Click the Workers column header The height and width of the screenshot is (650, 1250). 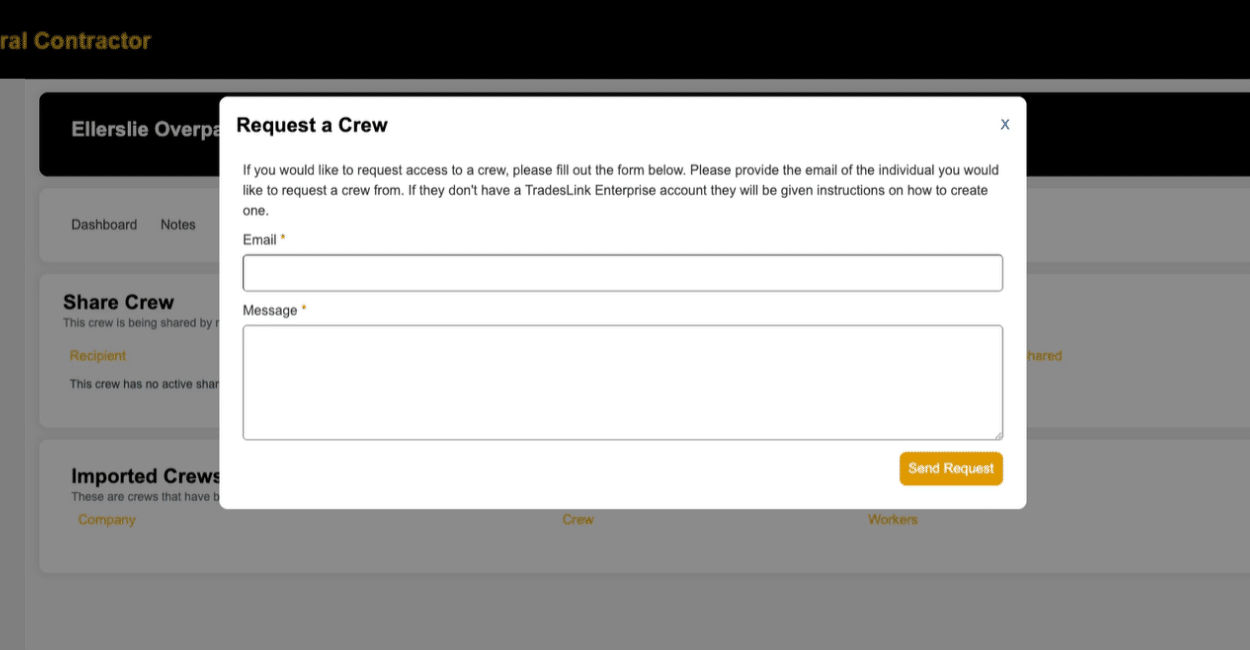pos(893,520)
